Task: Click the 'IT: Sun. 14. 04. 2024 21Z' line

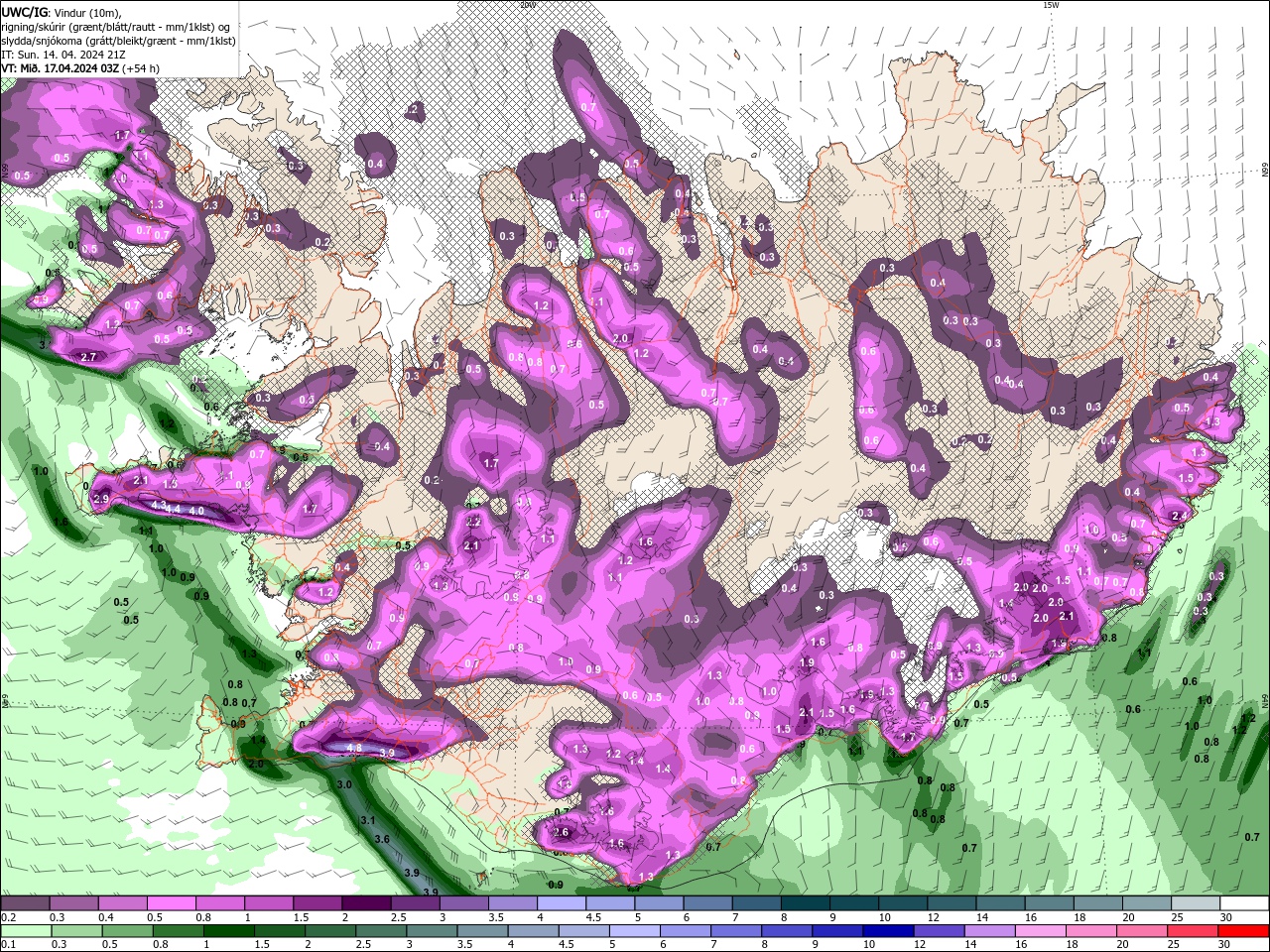Action: coord(63,55)
